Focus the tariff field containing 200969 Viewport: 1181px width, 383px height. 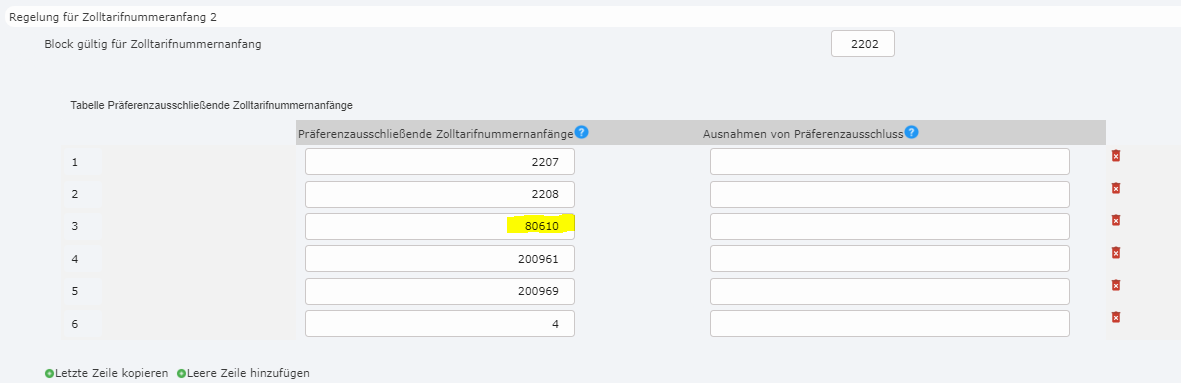(440, 291)
